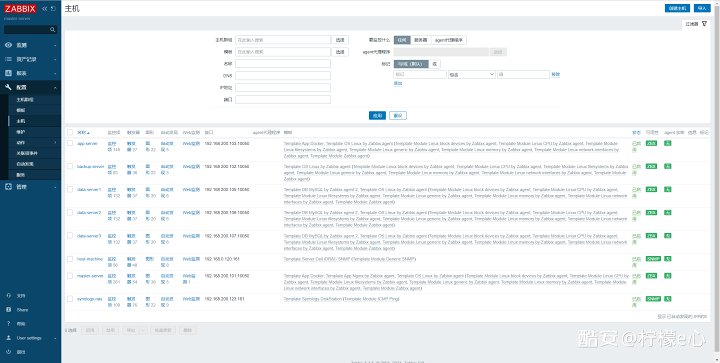Click the Support headset icon in the sidebar

point(9,296)
